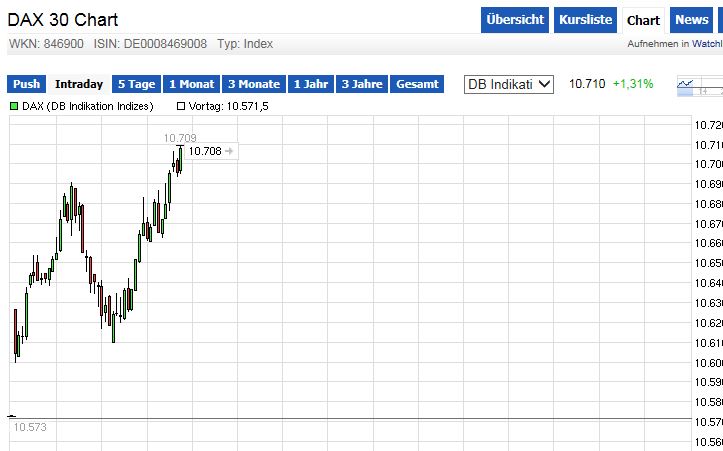Click the Typ: Index label
The width and height of the screenshot is (723, 451).
(245, 44)
